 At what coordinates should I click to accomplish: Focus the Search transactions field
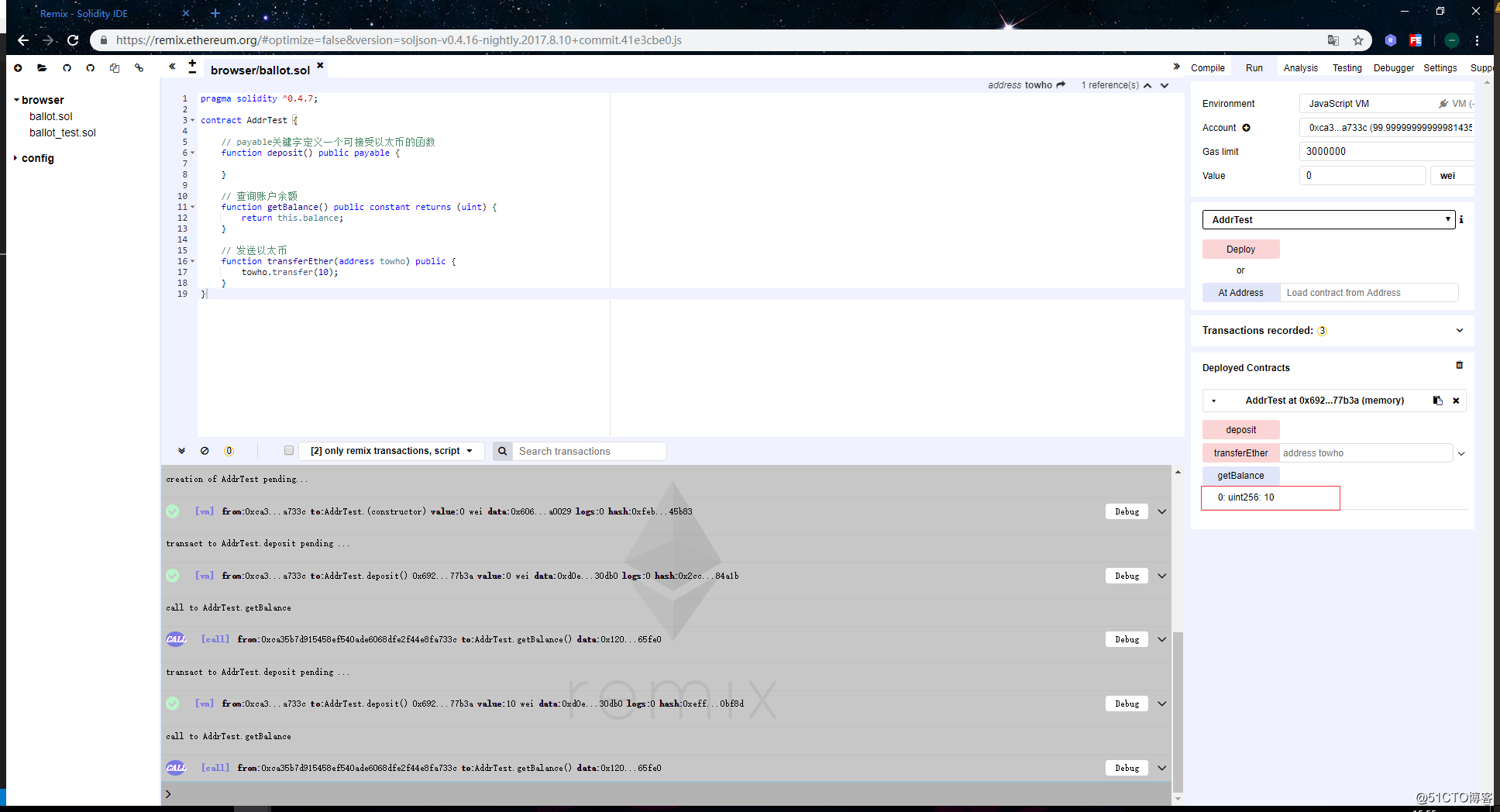point(589,451)
